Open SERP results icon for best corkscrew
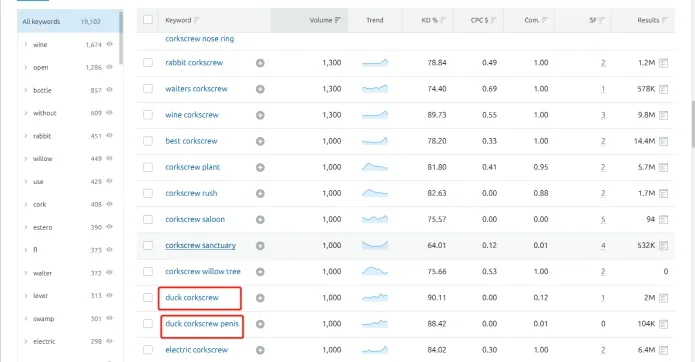 (663, 141)
